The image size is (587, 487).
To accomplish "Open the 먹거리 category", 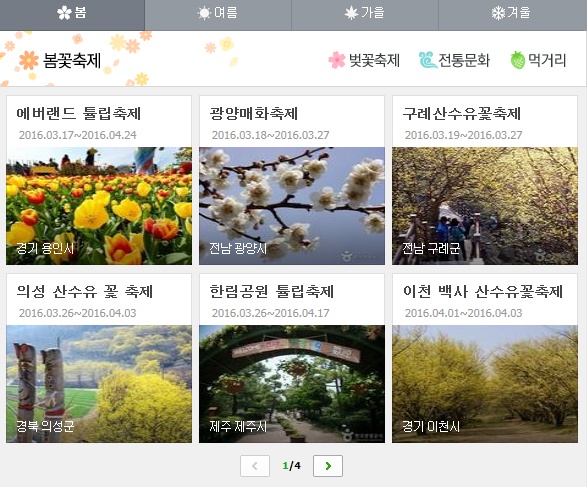I will click(547, 60).
